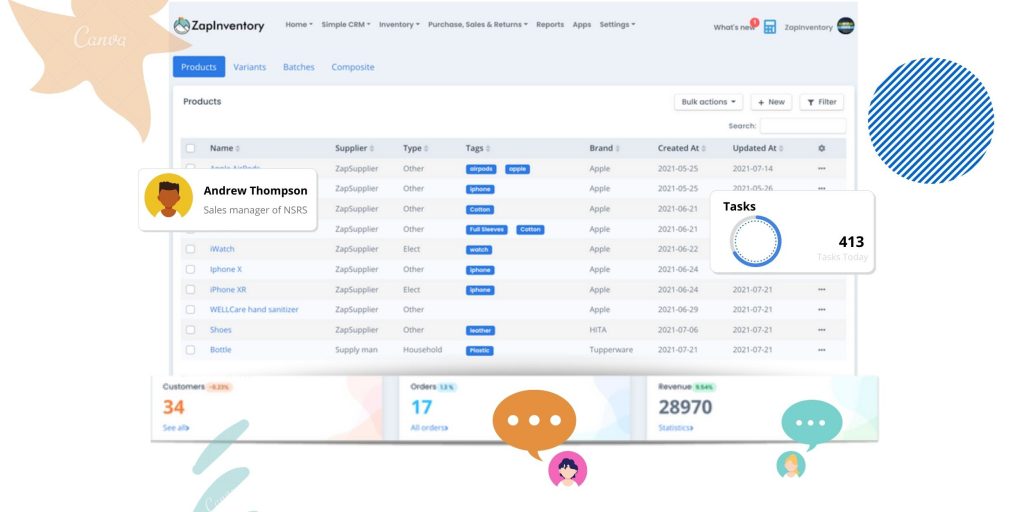
Task: Click See all under Customers
Action: [x=176, y=428]
